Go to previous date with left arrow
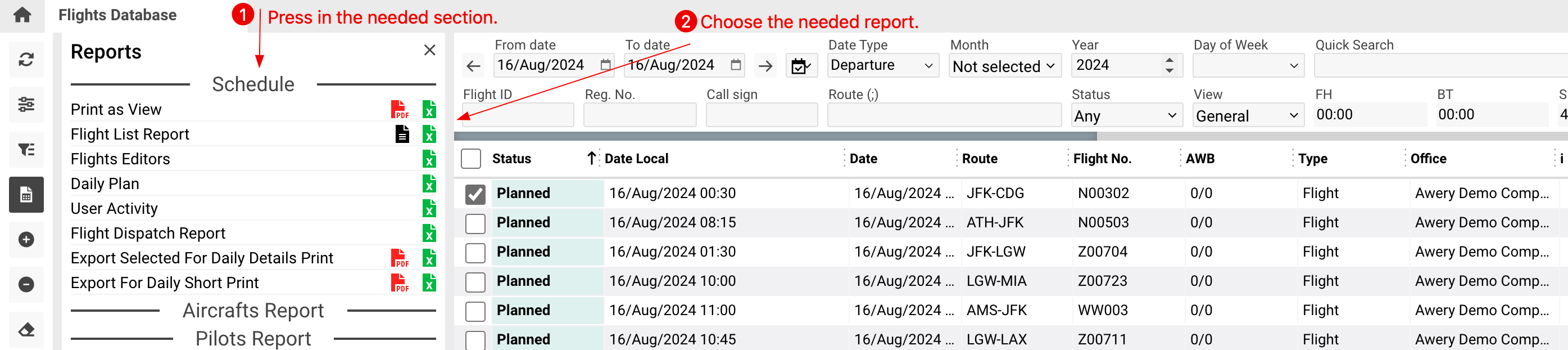Screen dimensions: 1568x350 pos(474,66)
